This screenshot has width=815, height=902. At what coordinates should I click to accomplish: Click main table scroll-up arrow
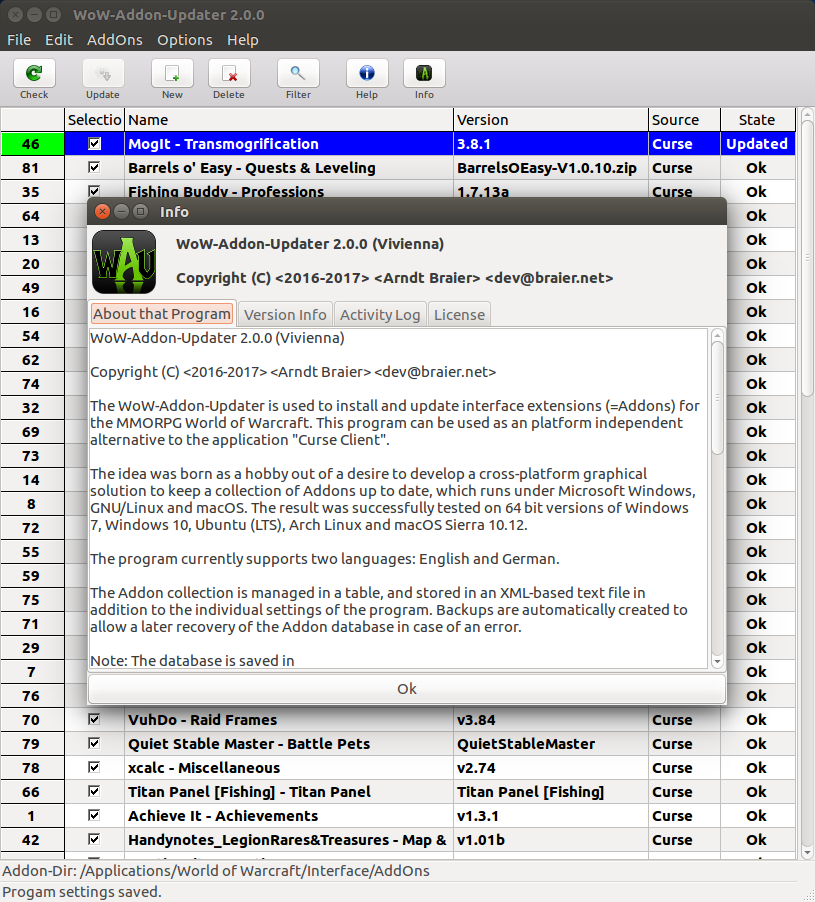click(x=807, y=114)
